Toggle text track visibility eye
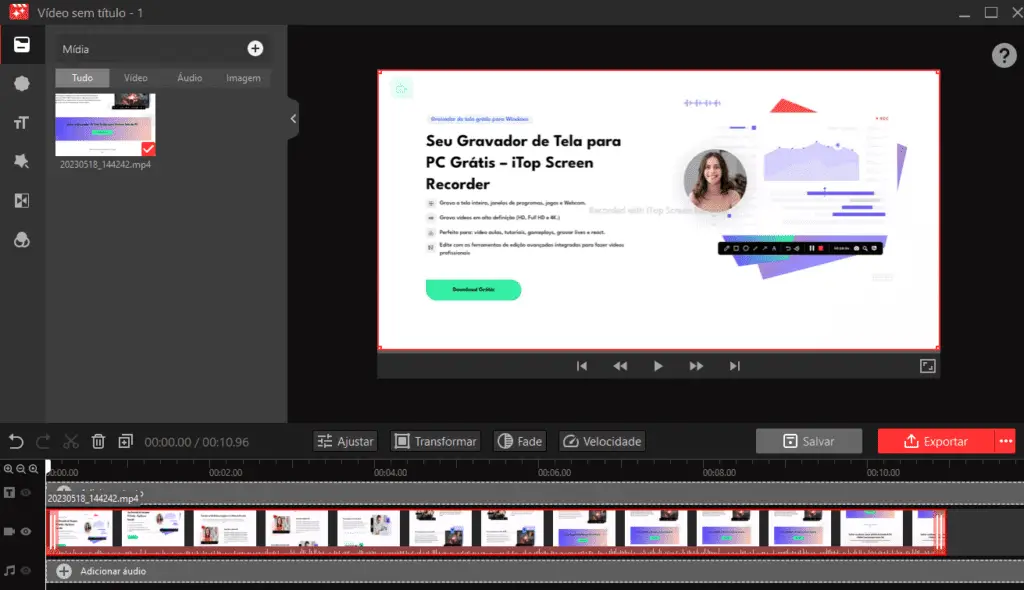1024x590 pixels. click(x=26, y=493)
